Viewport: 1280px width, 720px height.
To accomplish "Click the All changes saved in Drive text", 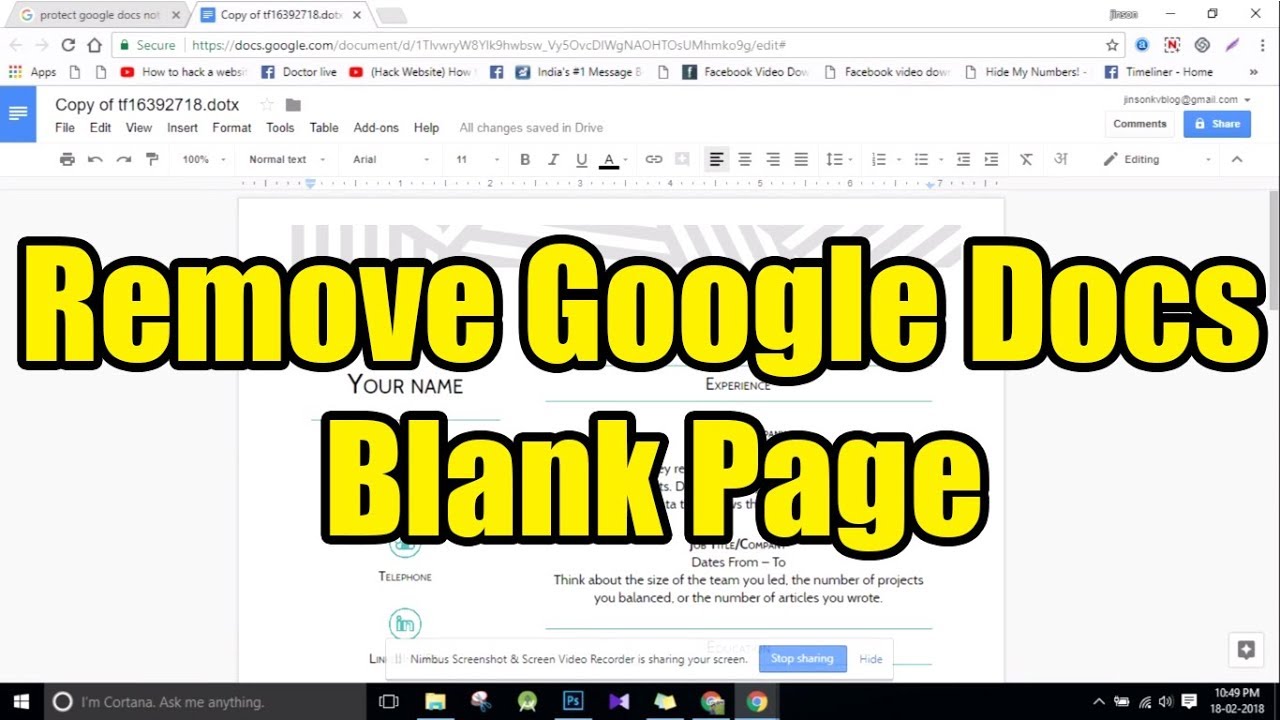I will point(531,128).
